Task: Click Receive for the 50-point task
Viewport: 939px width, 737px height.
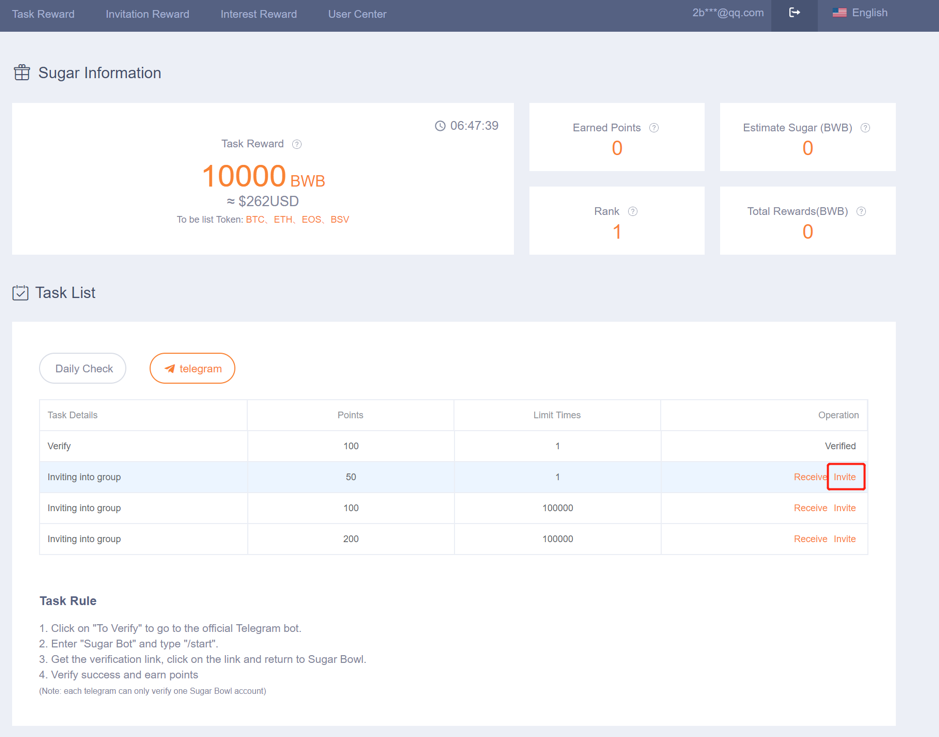Action: (x=810, y=477)
